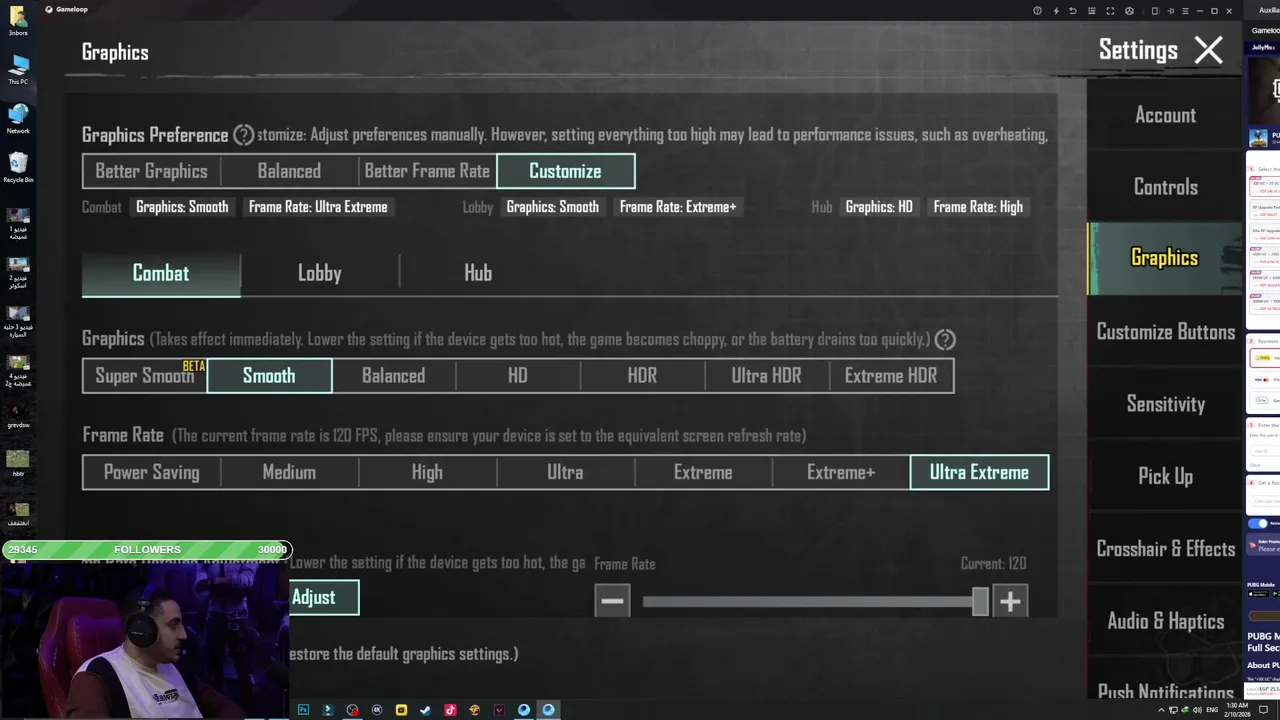Open help icon beside Graphics quality note

click(x=945, y=339)
